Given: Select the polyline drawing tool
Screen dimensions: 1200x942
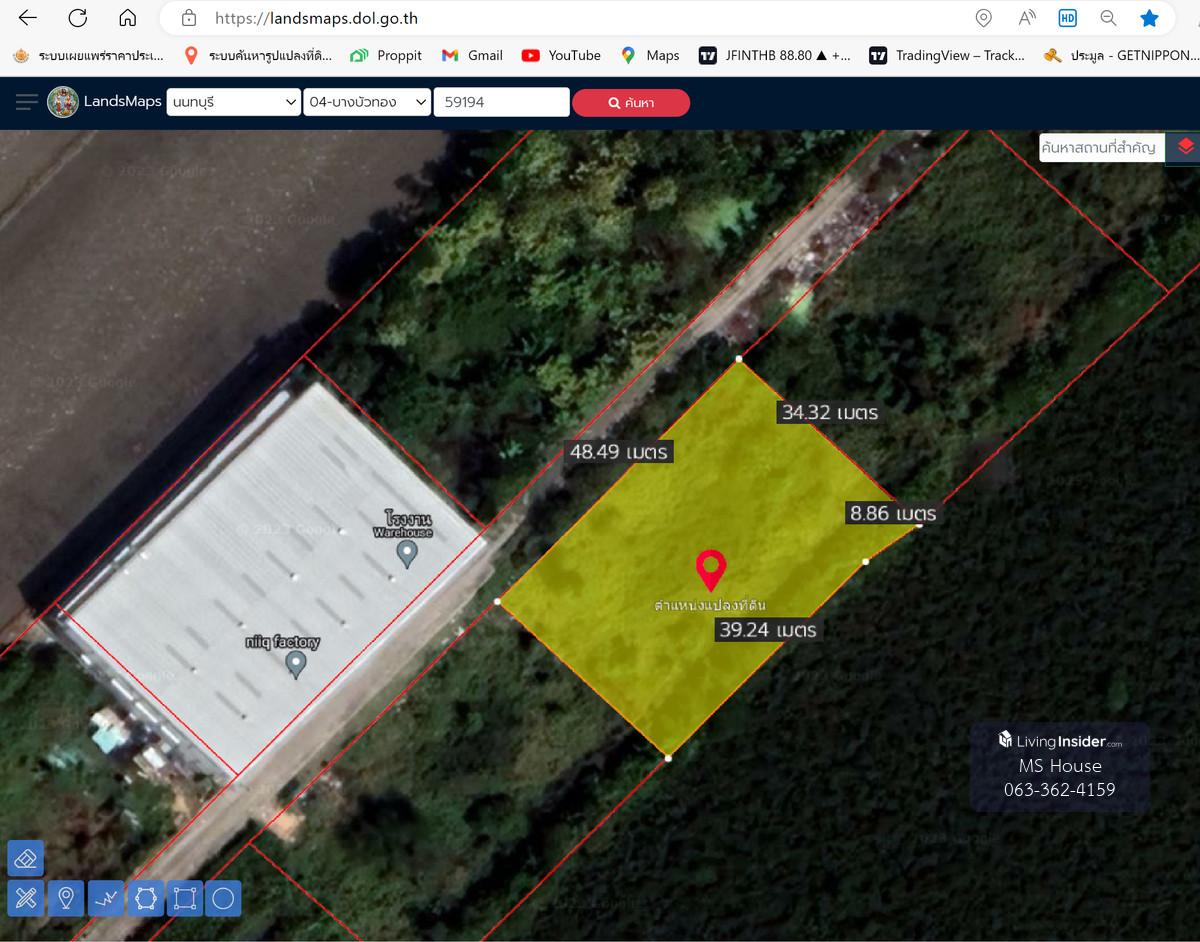Looking at the screenshot, I should pyautogui.click(x=105, y=899).
